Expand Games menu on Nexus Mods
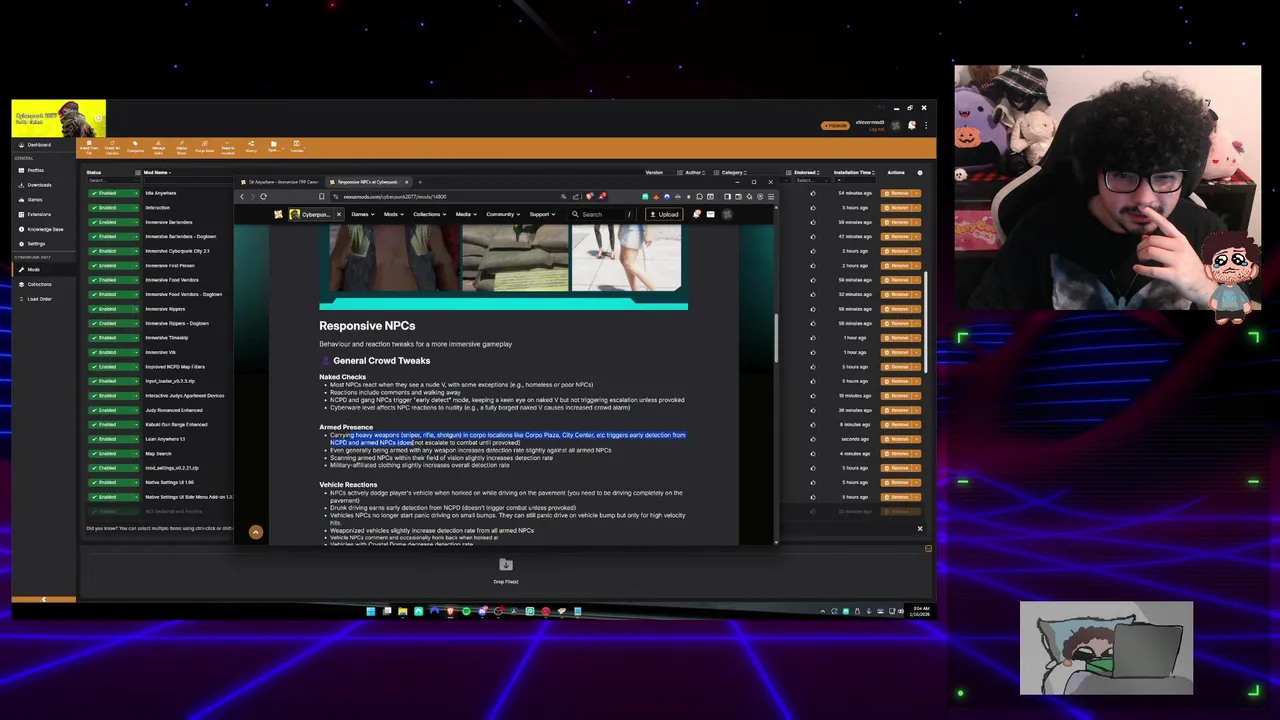1280x720 pixels. click(x=364, y=214)
